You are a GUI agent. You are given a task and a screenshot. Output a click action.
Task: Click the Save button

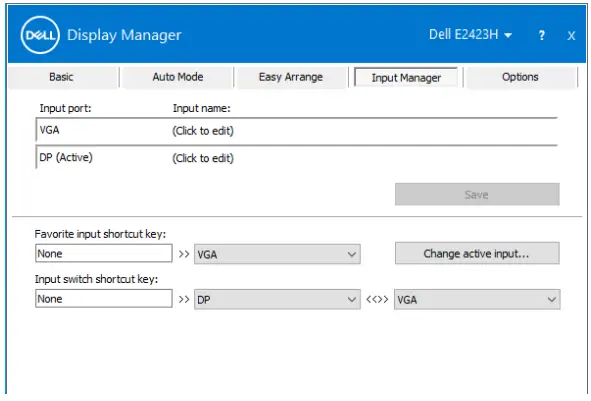coord(477,194)
